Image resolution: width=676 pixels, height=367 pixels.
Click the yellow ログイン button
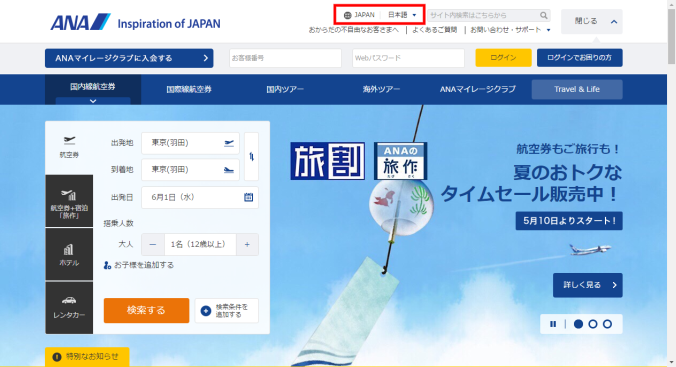(503, 58)
